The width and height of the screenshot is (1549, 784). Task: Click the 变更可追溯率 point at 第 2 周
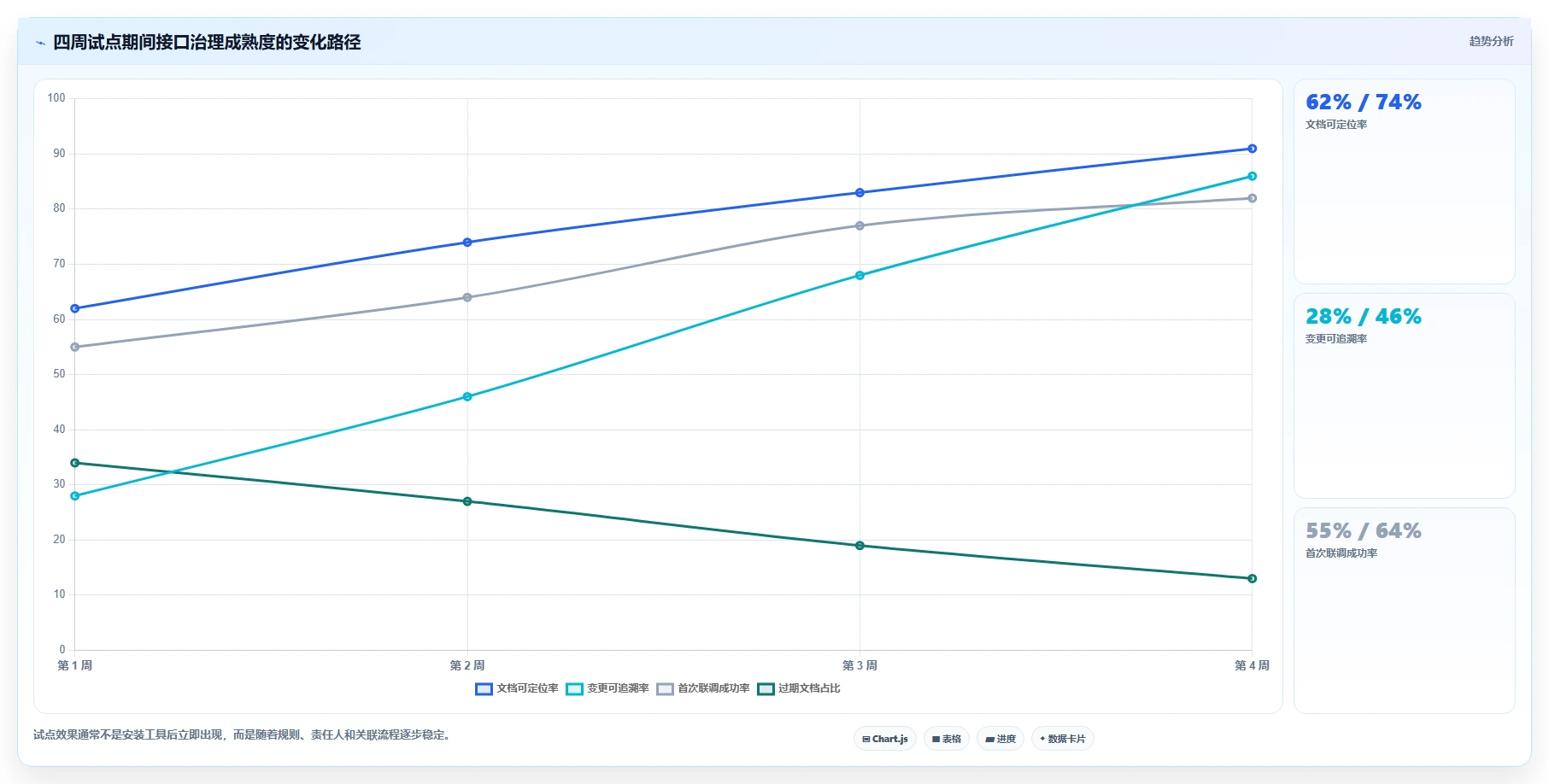click(467, 396)
